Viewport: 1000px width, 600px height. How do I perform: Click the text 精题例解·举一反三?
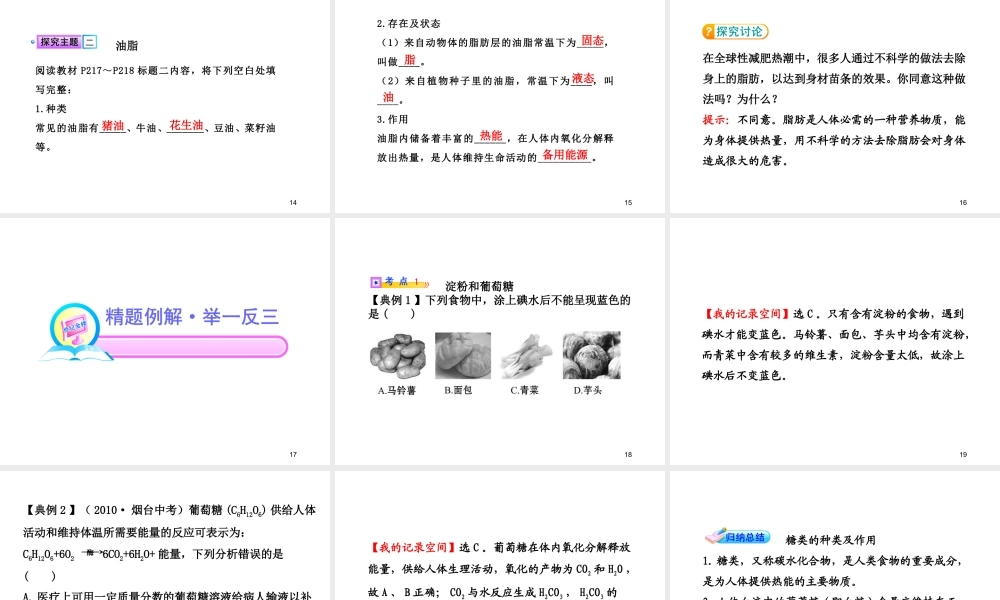click(x=192, y=316)
